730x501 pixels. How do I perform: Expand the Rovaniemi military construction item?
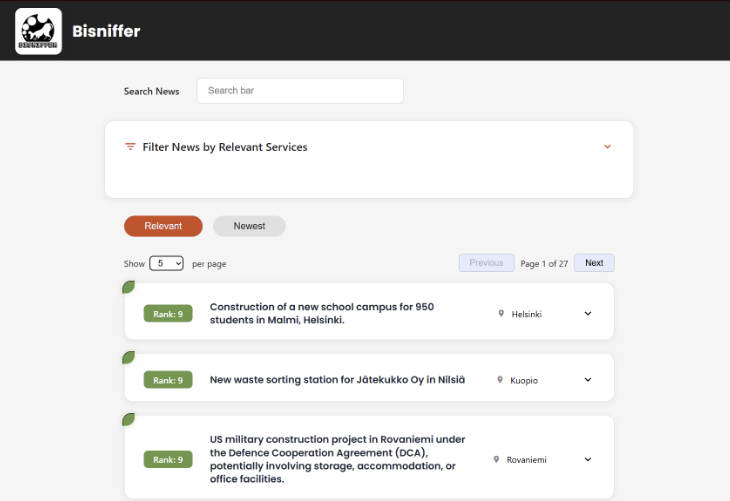[588, 459]
